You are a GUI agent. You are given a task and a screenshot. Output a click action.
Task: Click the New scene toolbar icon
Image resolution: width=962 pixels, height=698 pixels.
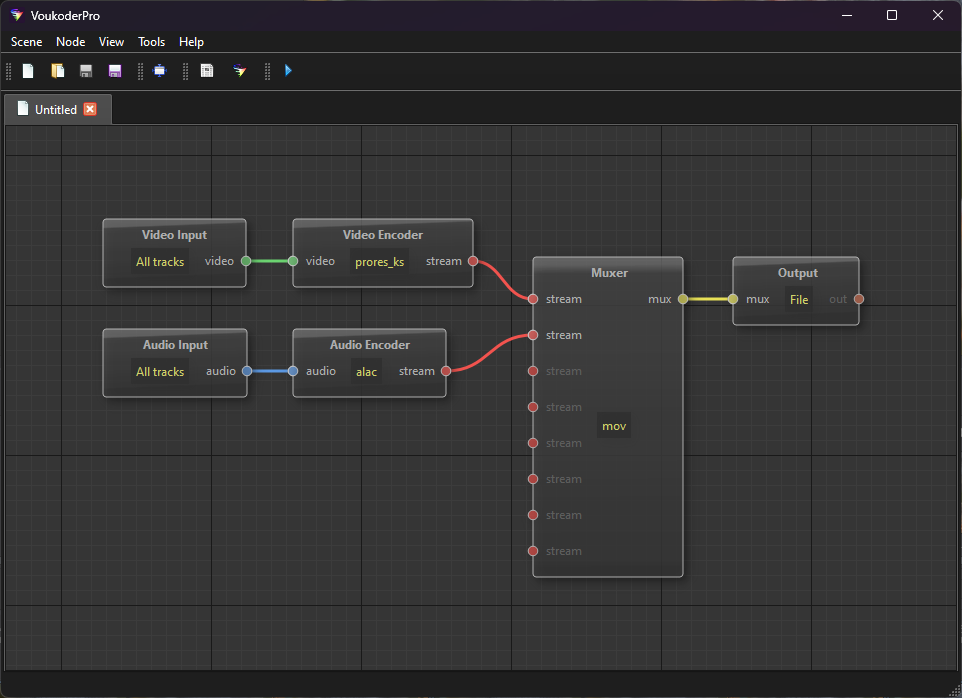point(29,71)
